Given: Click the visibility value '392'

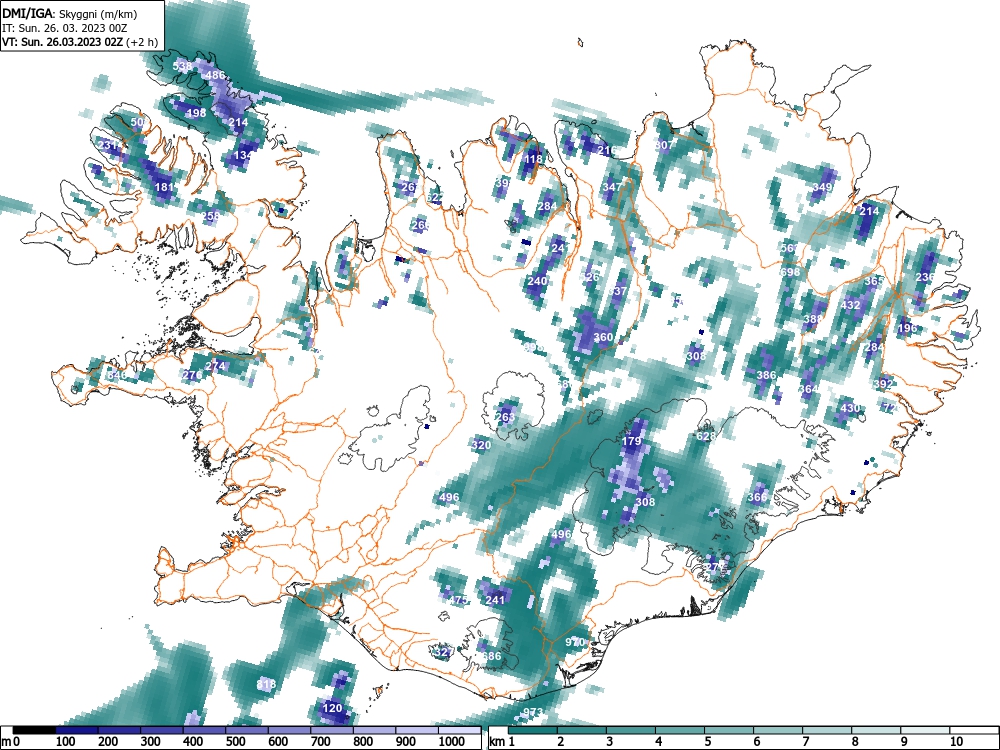Looking at the screenshot, I should [x=883, y=384].
